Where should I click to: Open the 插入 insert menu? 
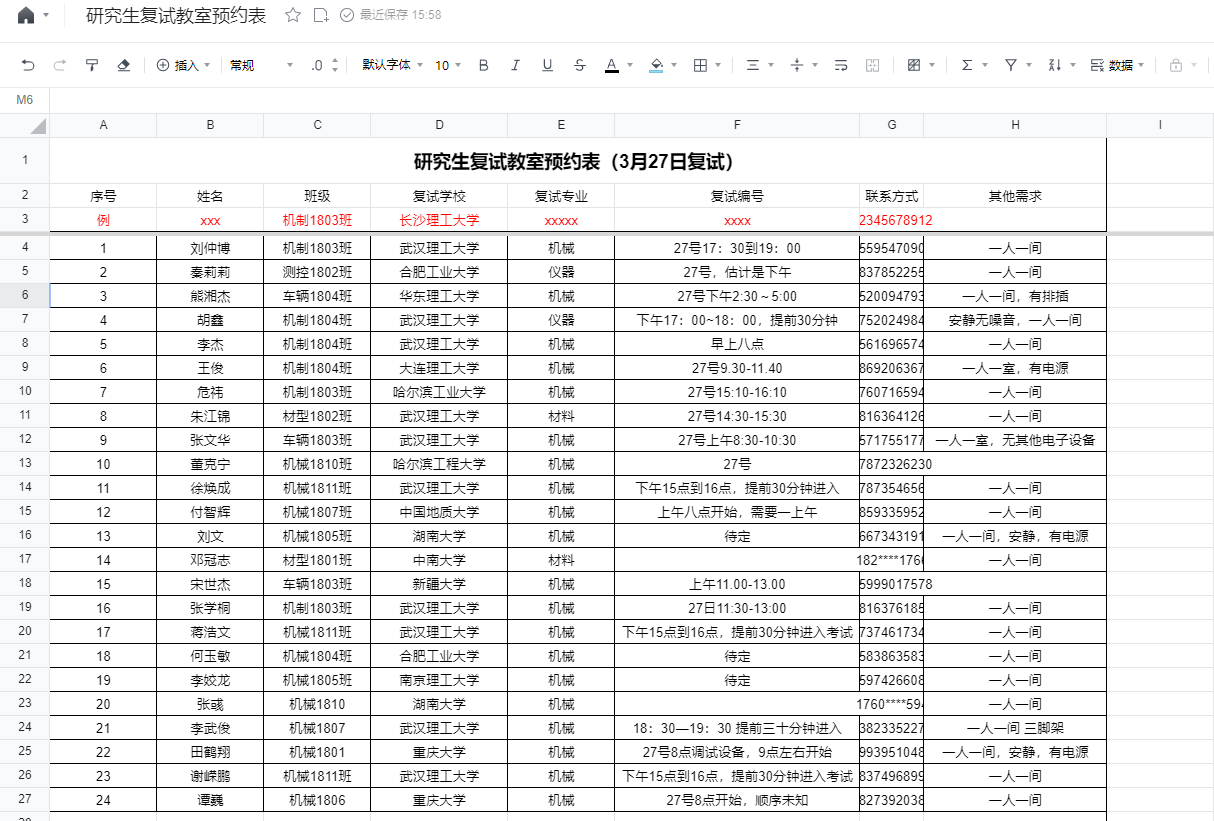point(183,65)
